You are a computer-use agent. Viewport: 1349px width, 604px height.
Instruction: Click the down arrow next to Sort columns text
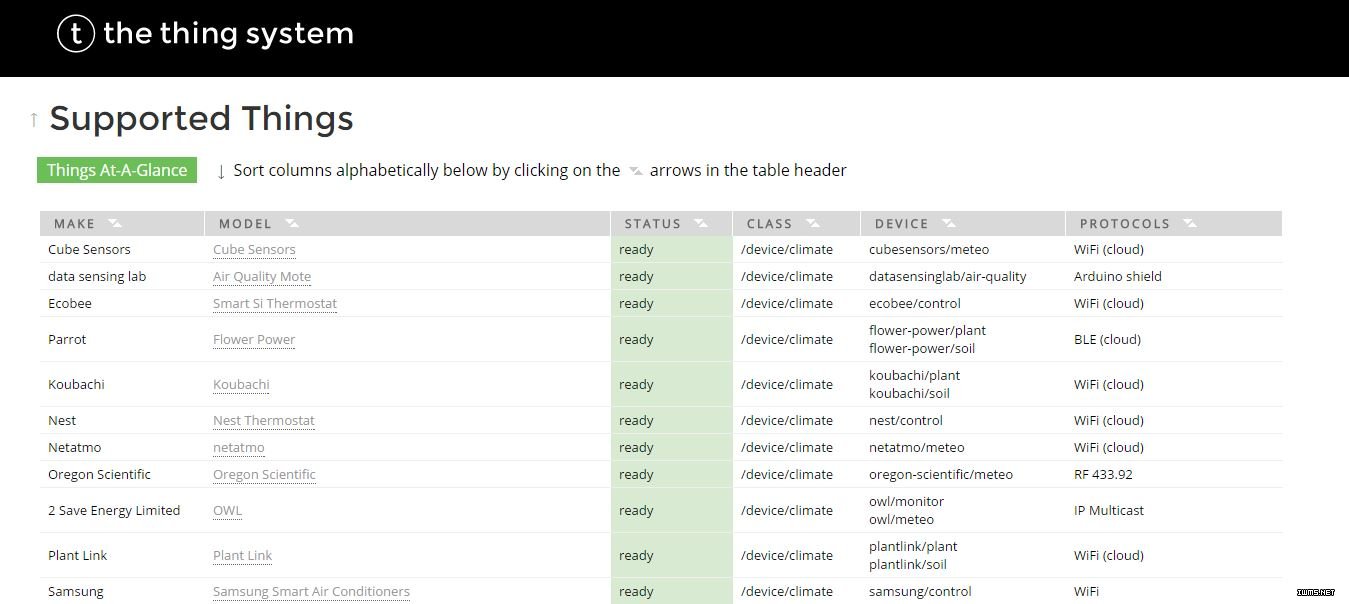221,171
